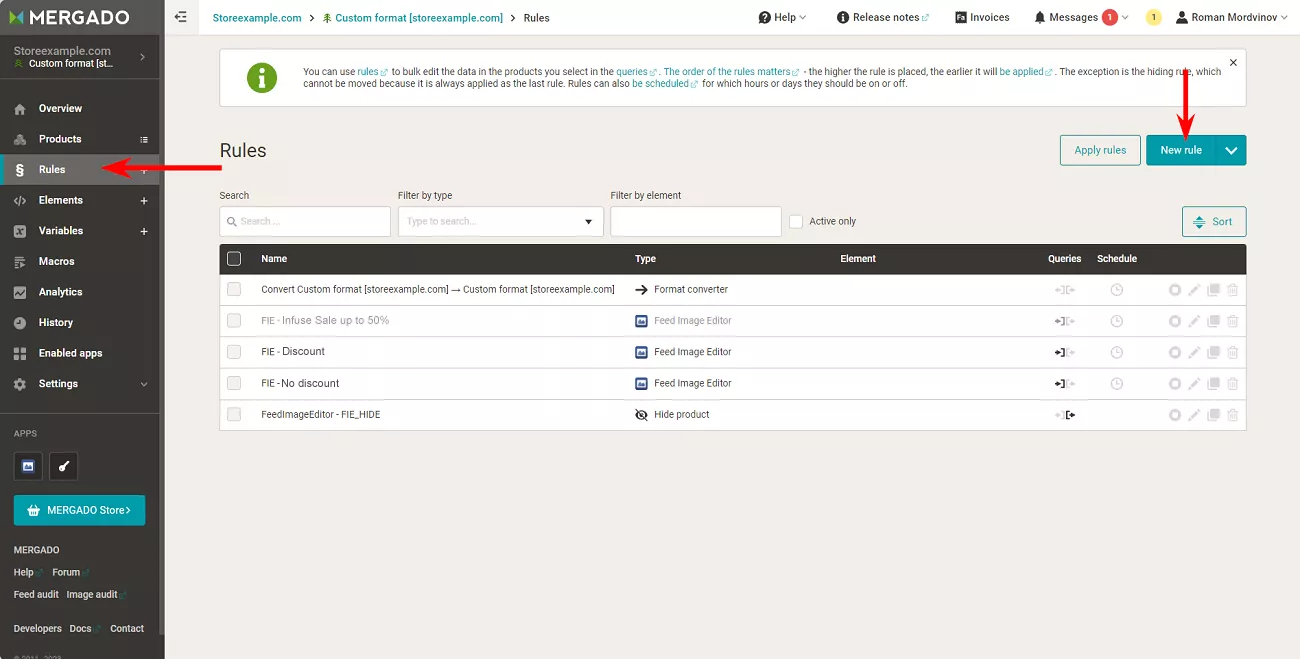Click the Storeexample.com breadcrumb link
The width and height of the screenshot is (1300, 659).
point(257,18)
